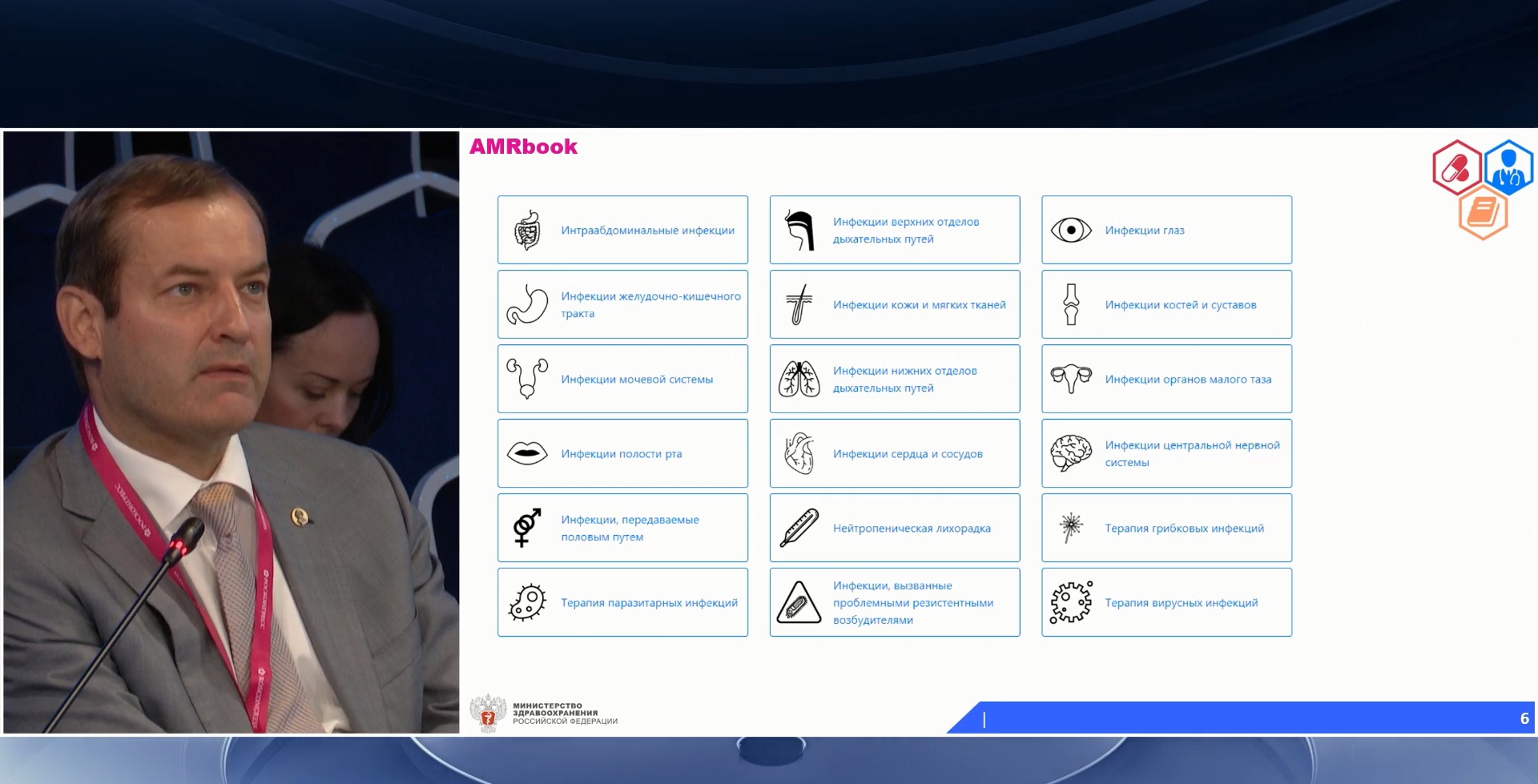Click the kidneys and bladder icon
The image size is (1538, 784).
(527, 379)
